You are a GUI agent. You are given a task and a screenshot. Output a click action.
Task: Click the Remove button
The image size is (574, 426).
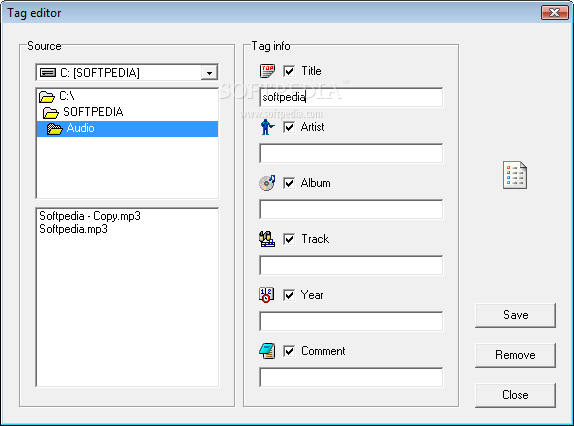515,355
